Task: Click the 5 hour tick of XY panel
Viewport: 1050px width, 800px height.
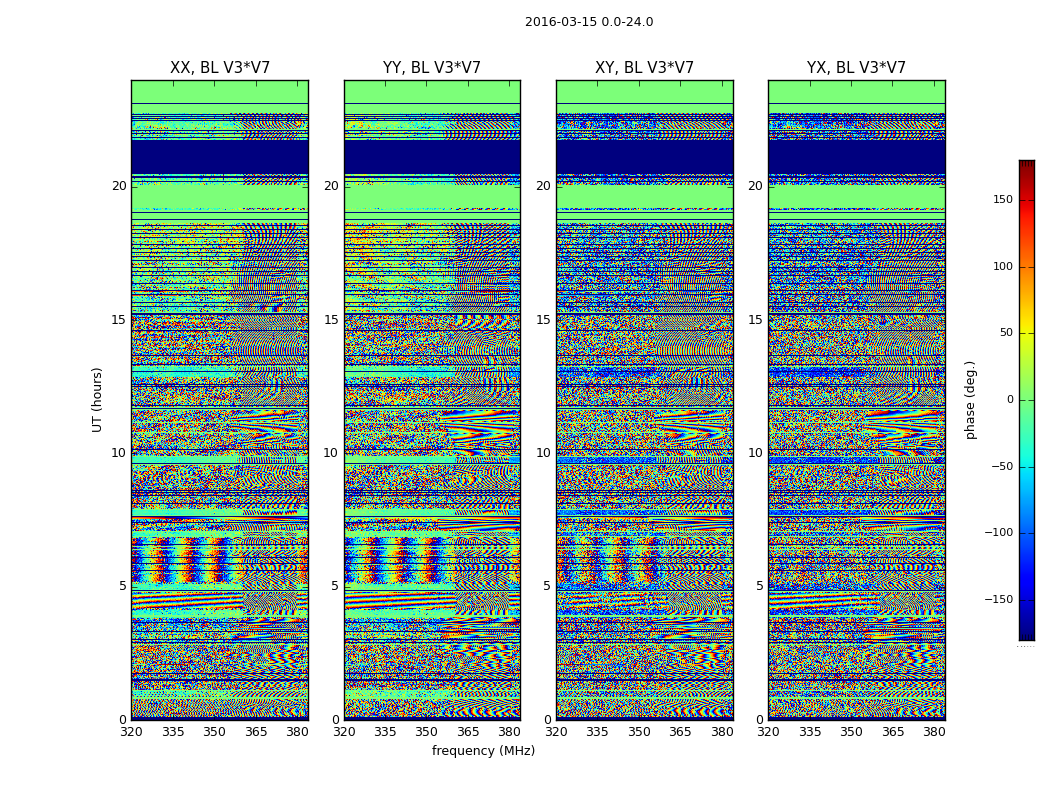Action: coord(547,586)
